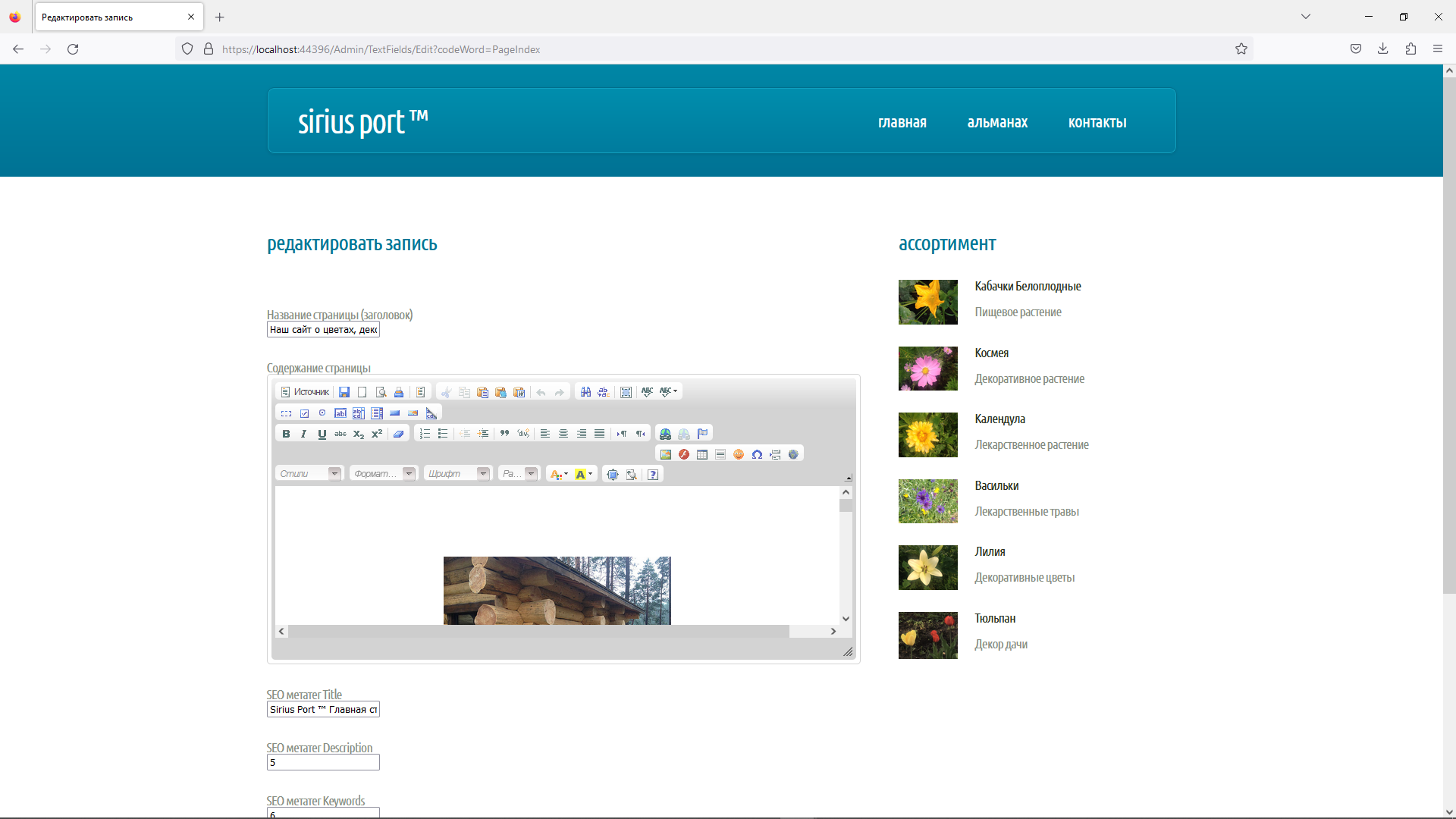Open the Стили styles dropdown
This screenshot has width=1456, height=819.
(x=309, y=474)
